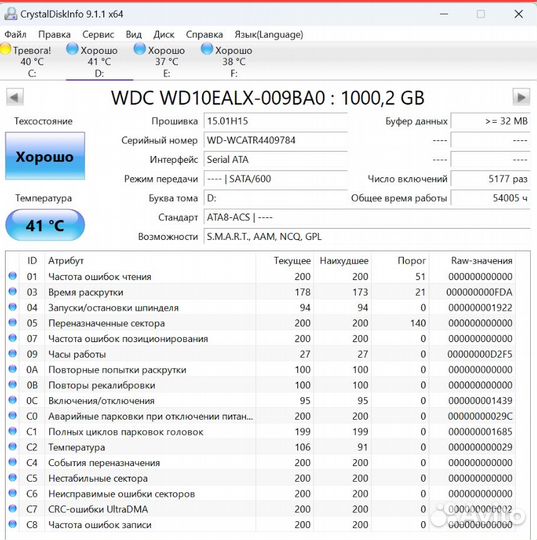
Task: Select raw value 0000000D2F5 of Часы работы
Action: 479,354
